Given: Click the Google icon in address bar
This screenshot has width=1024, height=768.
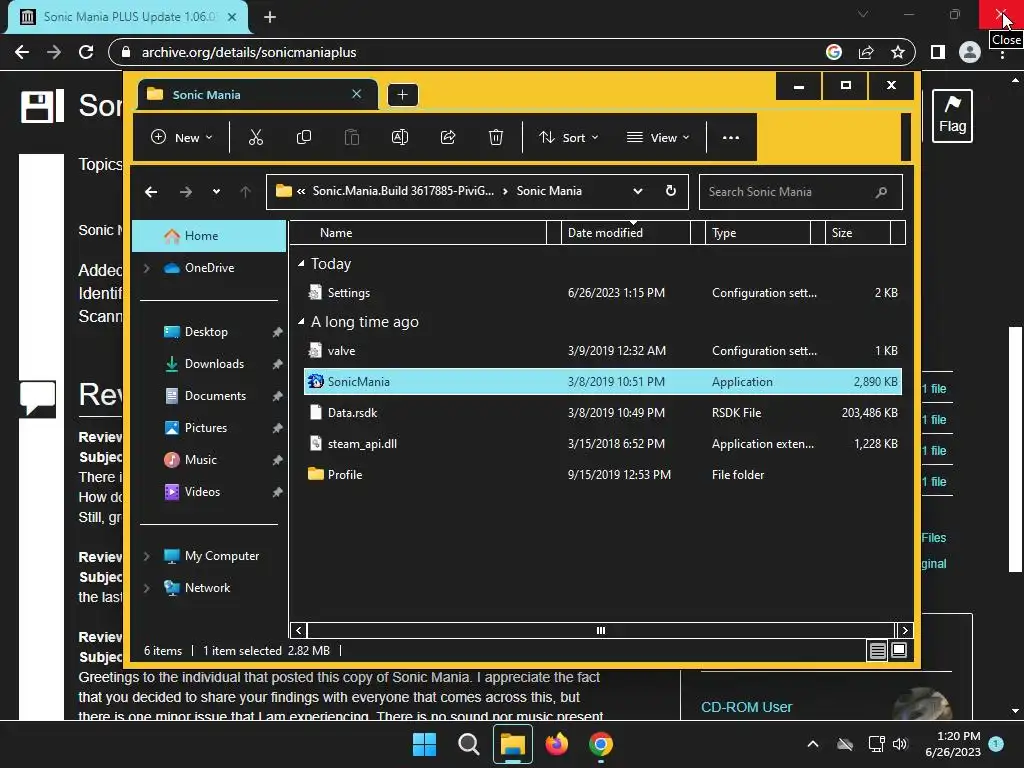Looking at the screenshot, I should coord(834,52).
